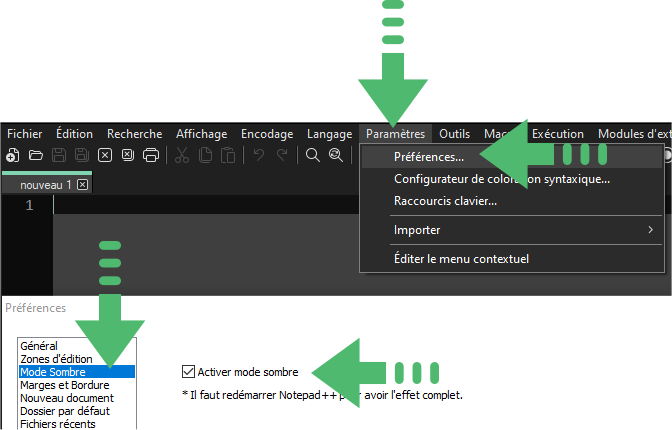Open the Langage menu

coord(329,134)
